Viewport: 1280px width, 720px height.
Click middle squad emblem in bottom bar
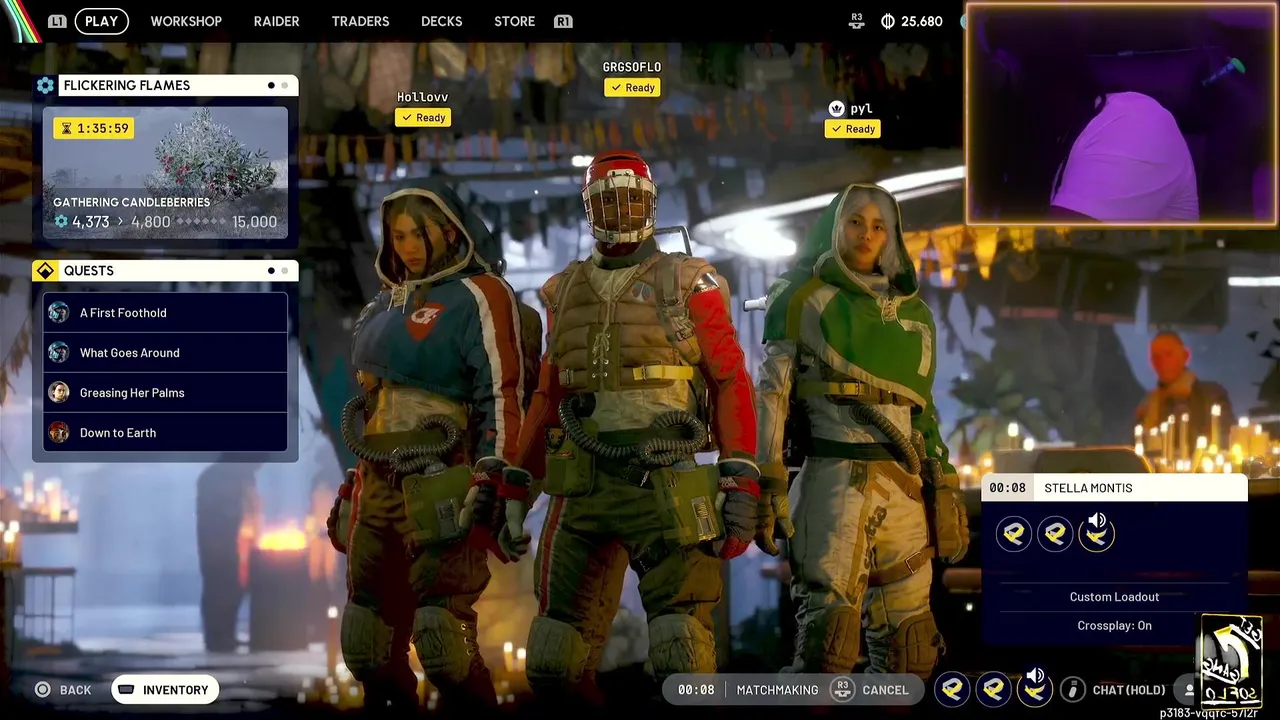993,689
